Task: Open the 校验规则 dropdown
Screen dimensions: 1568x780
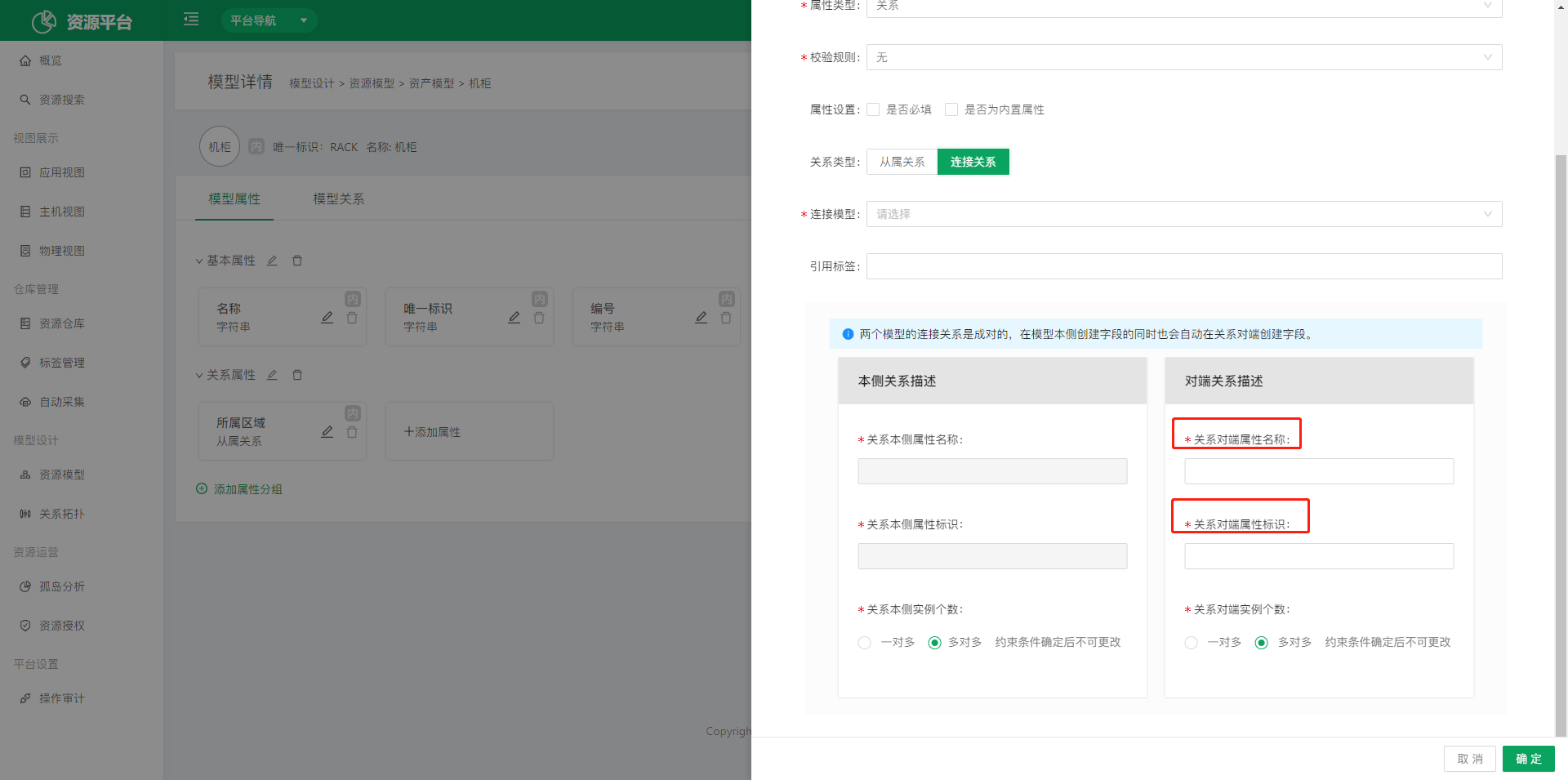Action: tap(1184, 57)
